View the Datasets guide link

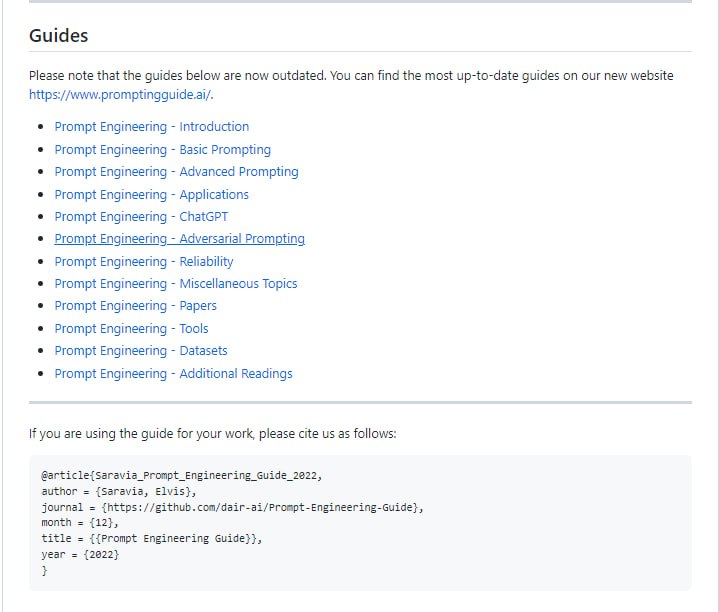(x=140, y=351)
